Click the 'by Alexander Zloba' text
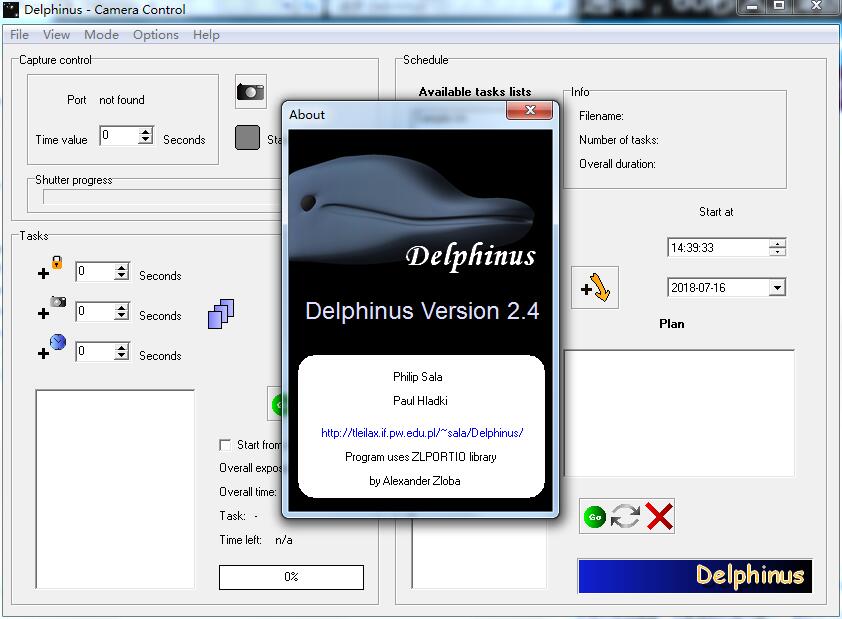 [x=415, y=481]
